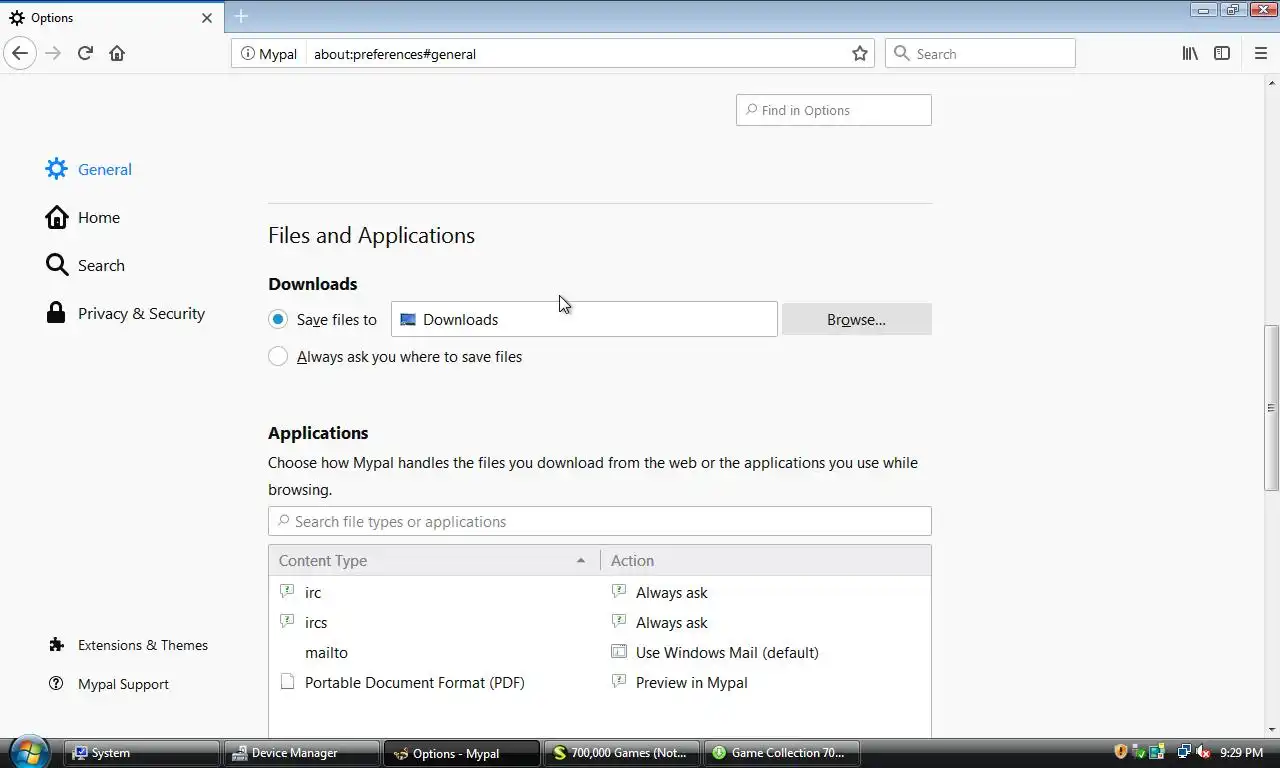Switch to Device Manager taskbar window
1280x768 pixels.
click(302, 753)
